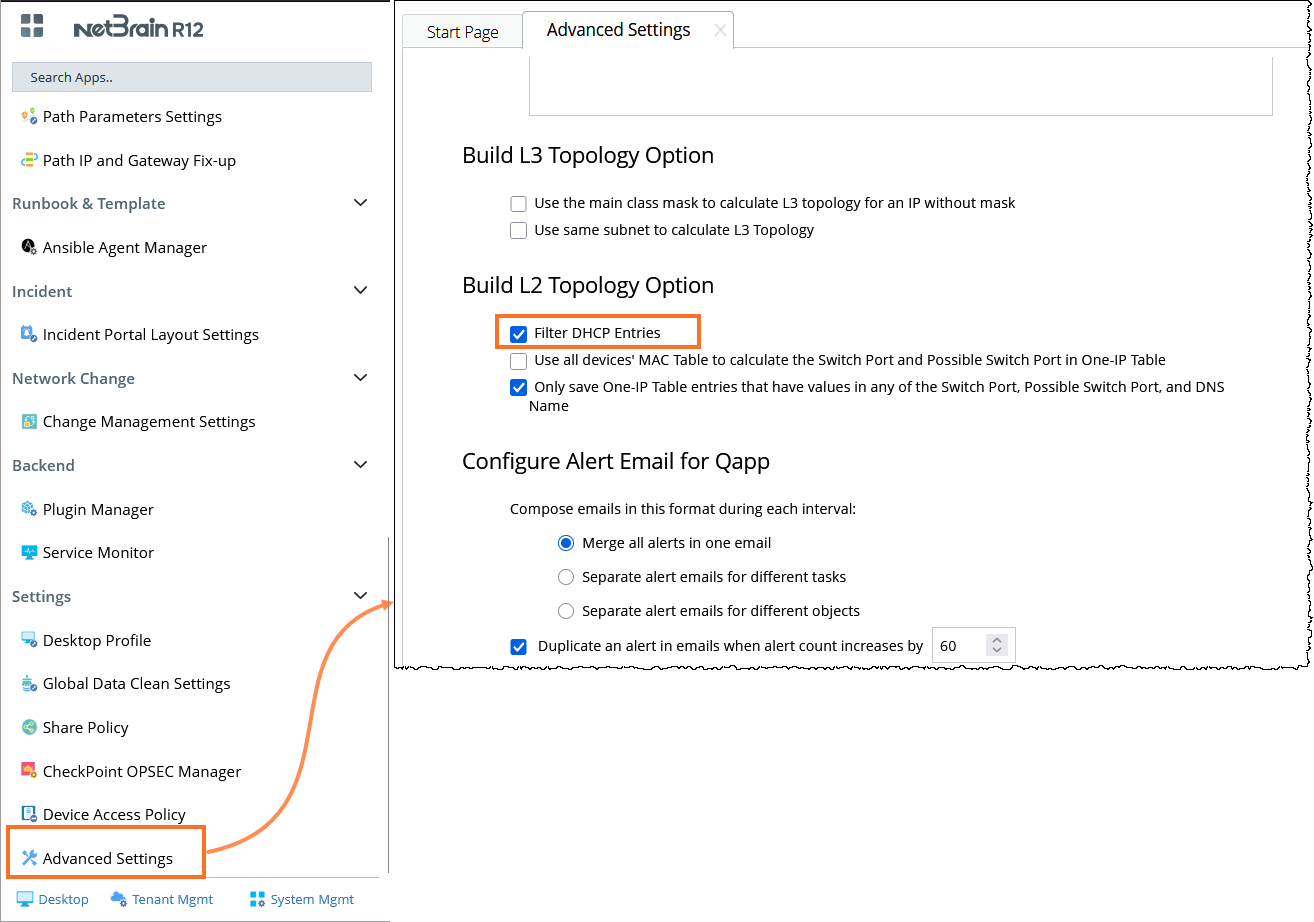The width and height of the screenshot is (1314, 922).
Task: Collapse the Settings section chevron
Action: click(361, 596)
